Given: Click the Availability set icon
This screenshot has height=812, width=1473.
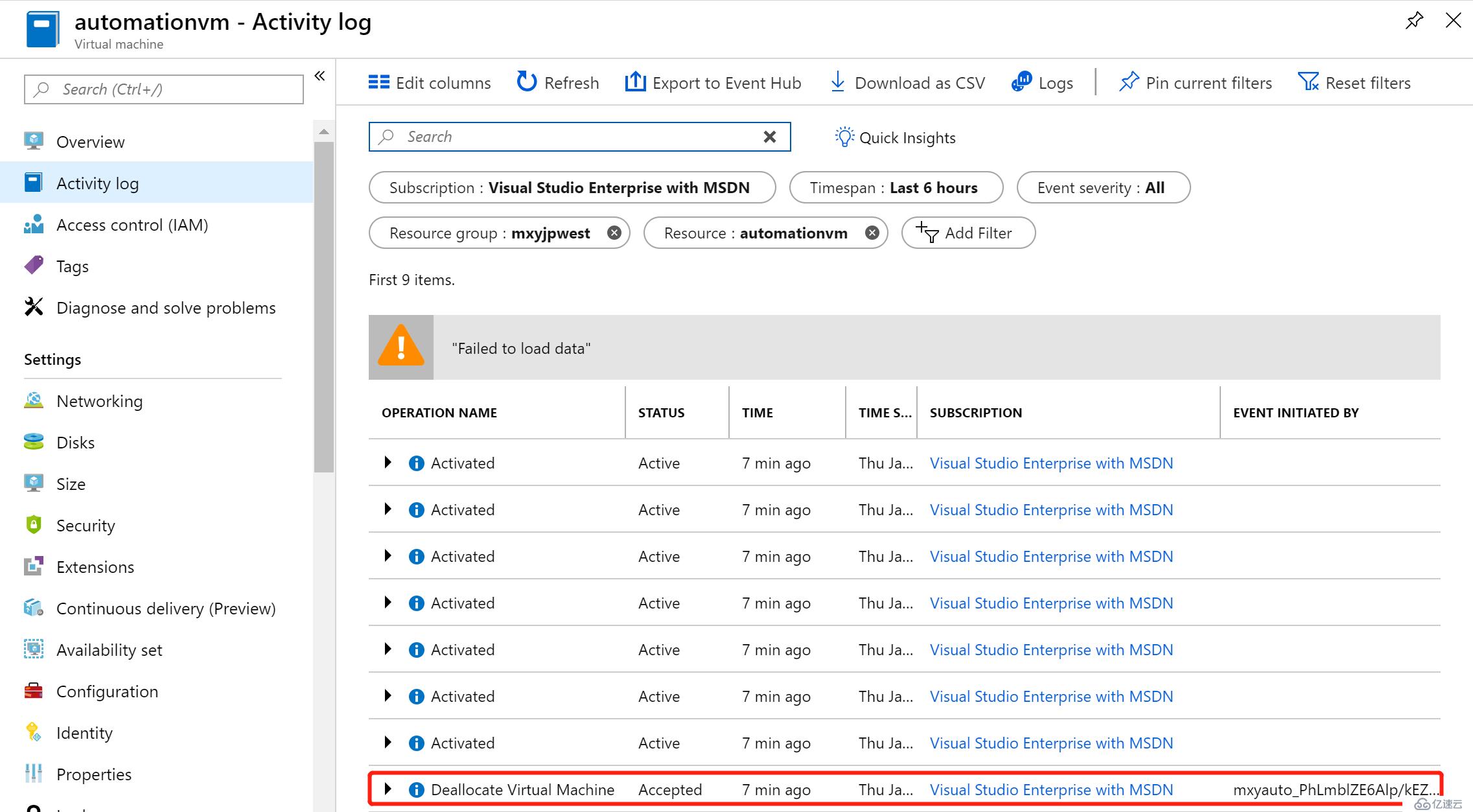Looking at the screenshot, I should click(x=34, y=649).
